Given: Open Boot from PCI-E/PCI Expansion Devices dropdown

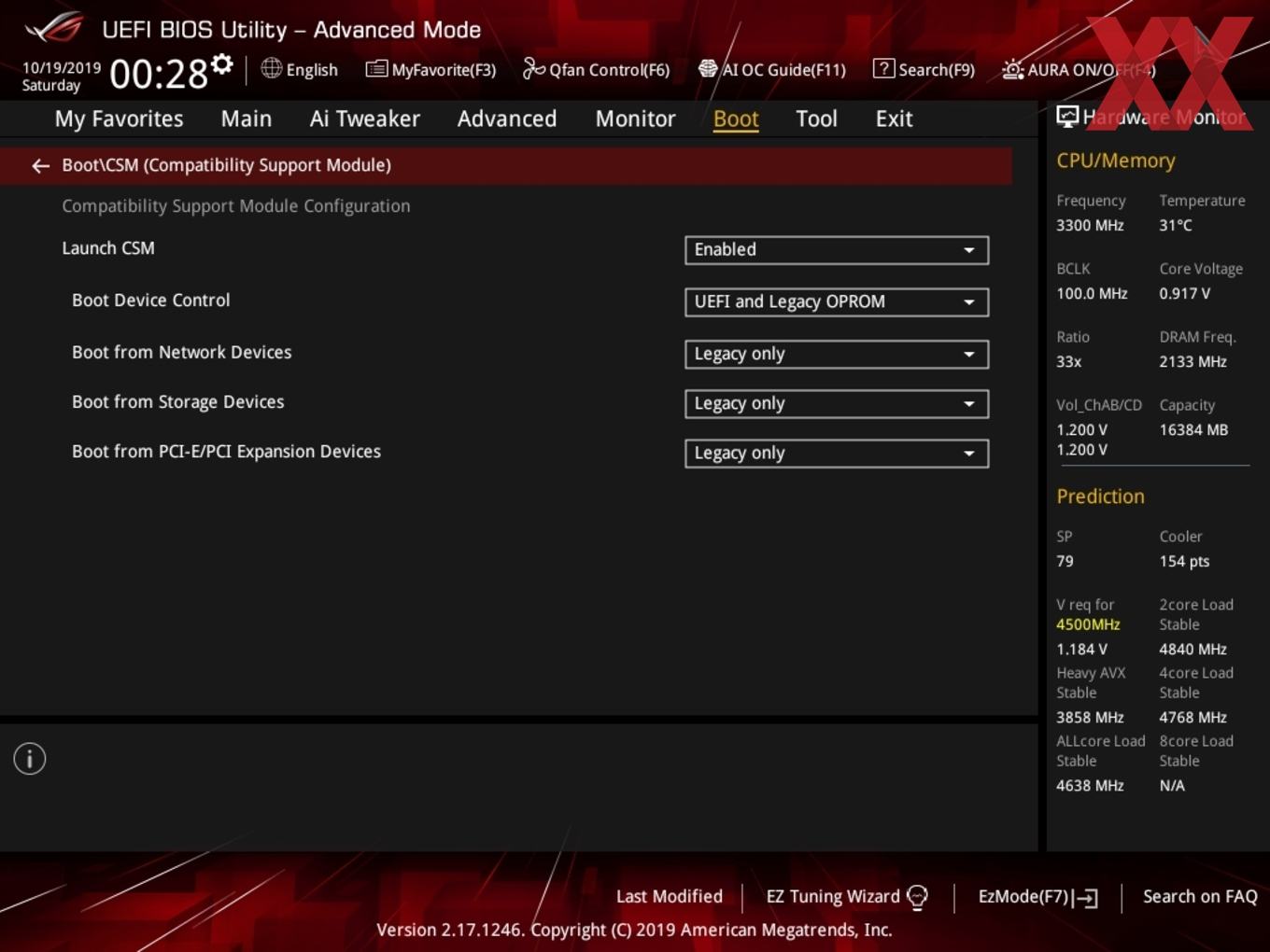Looking at the screenshot, I should click(x=837, y=454).
